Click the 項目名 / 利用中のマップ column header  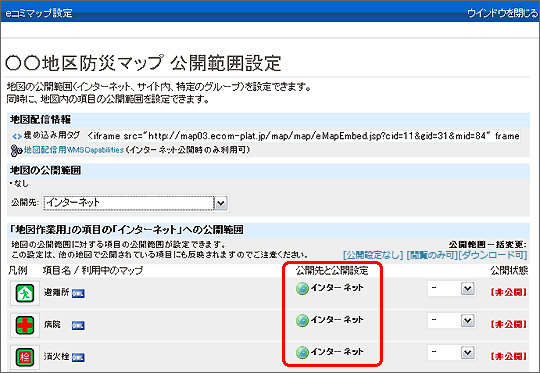(93, 271)
